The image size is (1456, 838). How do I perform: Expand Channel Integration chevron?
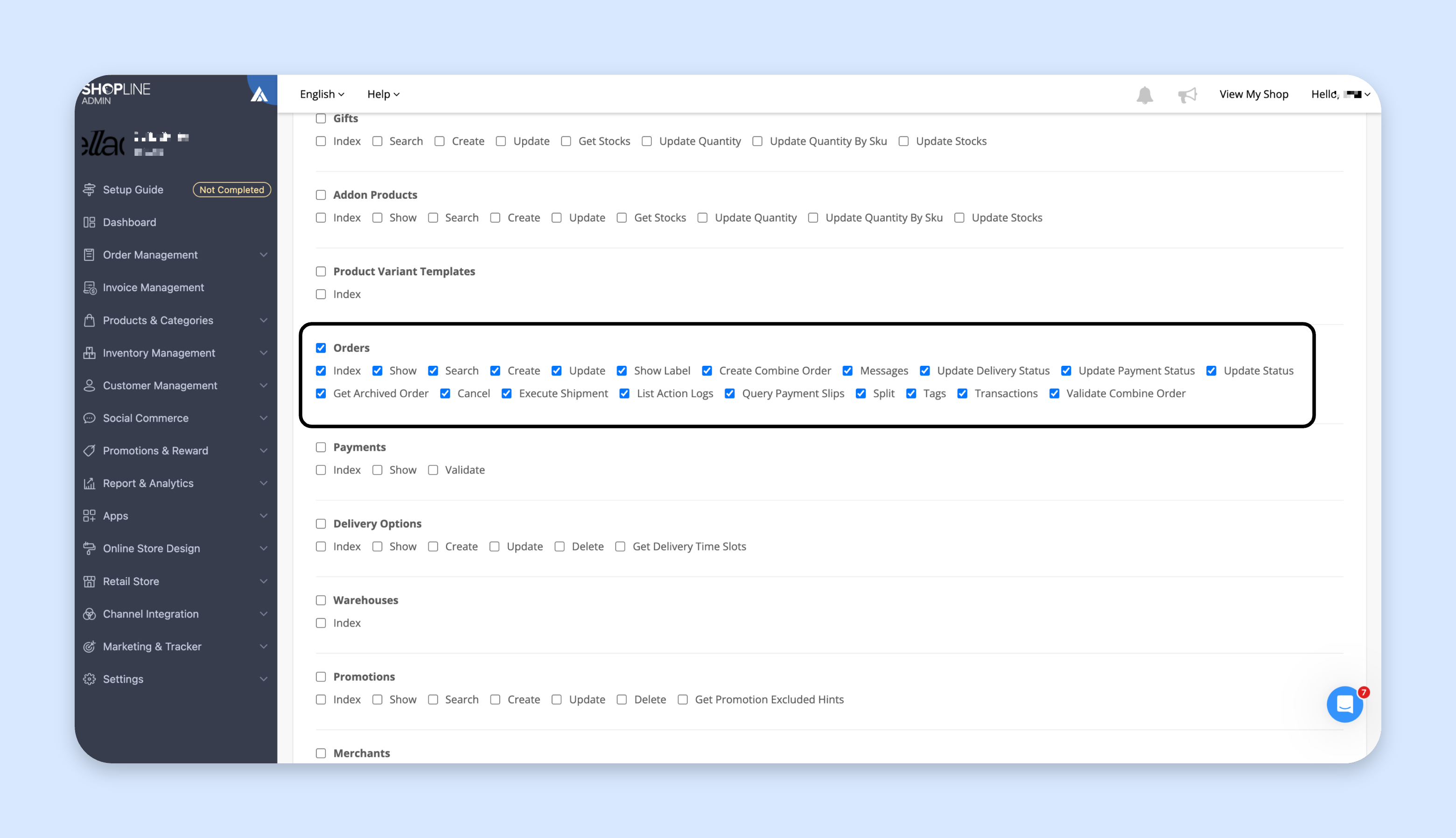point(264,614)
